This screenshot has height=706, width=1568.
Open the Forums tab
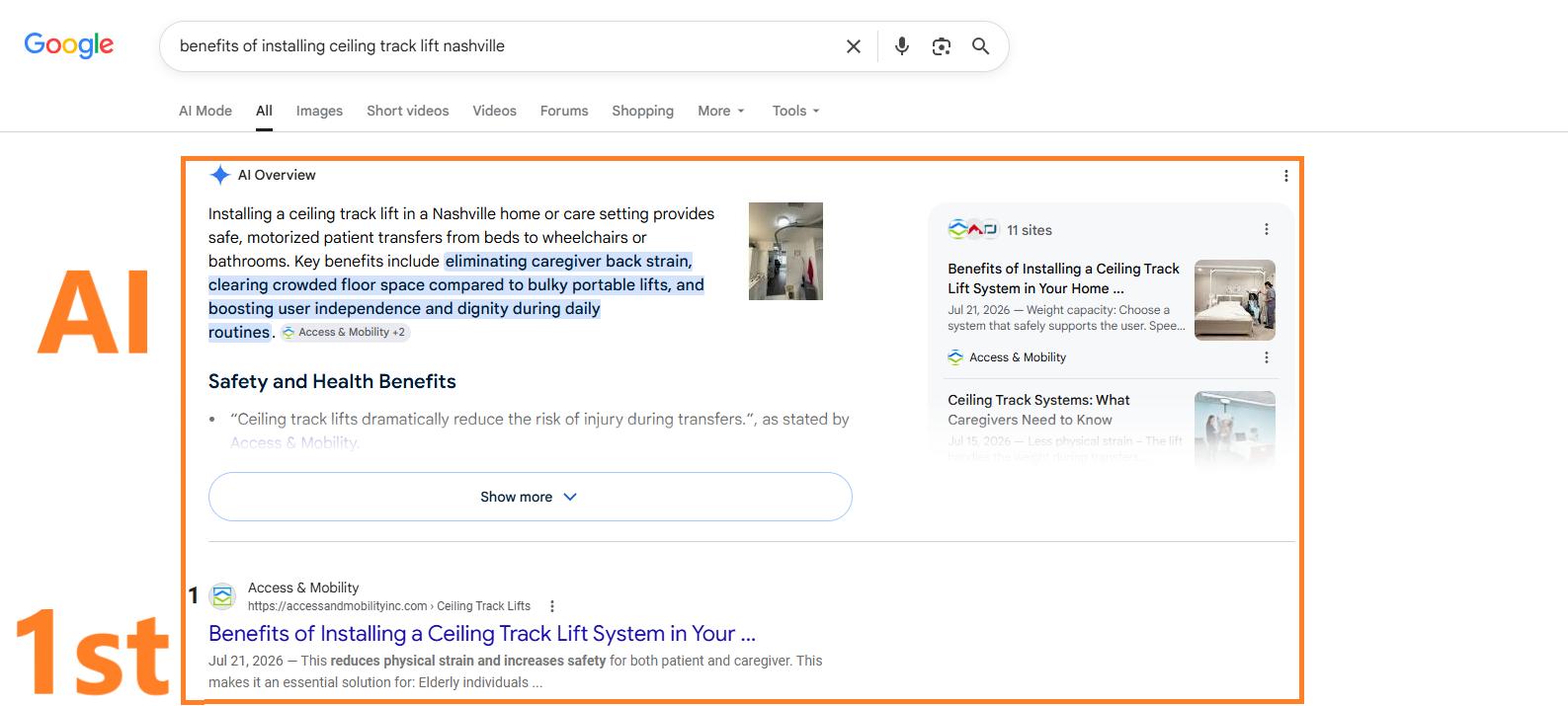pyautogui.click(x=564, y=111)
